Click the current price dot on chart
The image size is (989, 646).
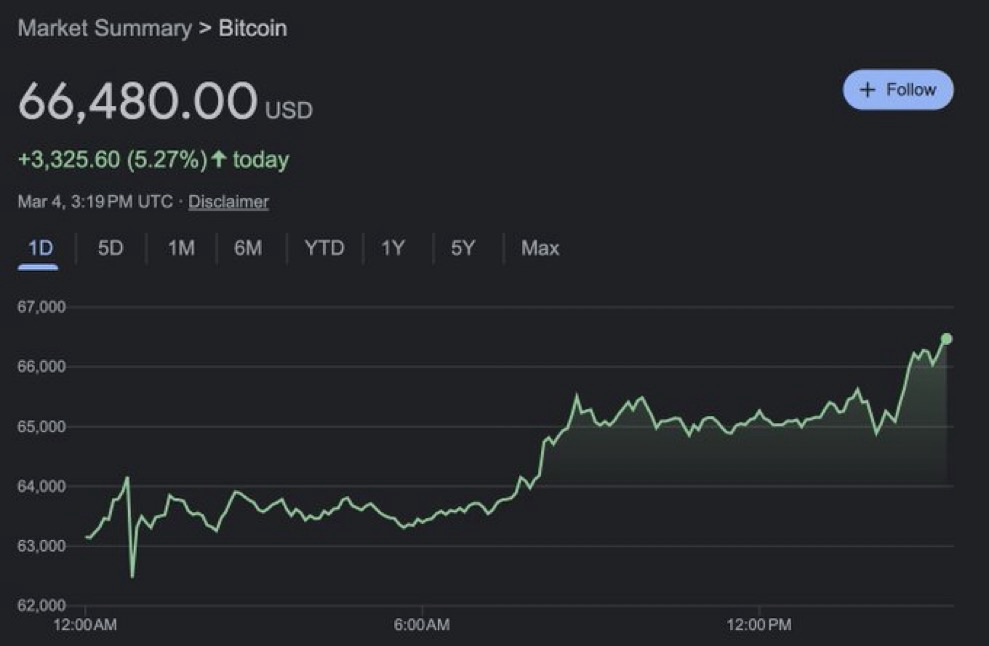[x=946, y=339]
